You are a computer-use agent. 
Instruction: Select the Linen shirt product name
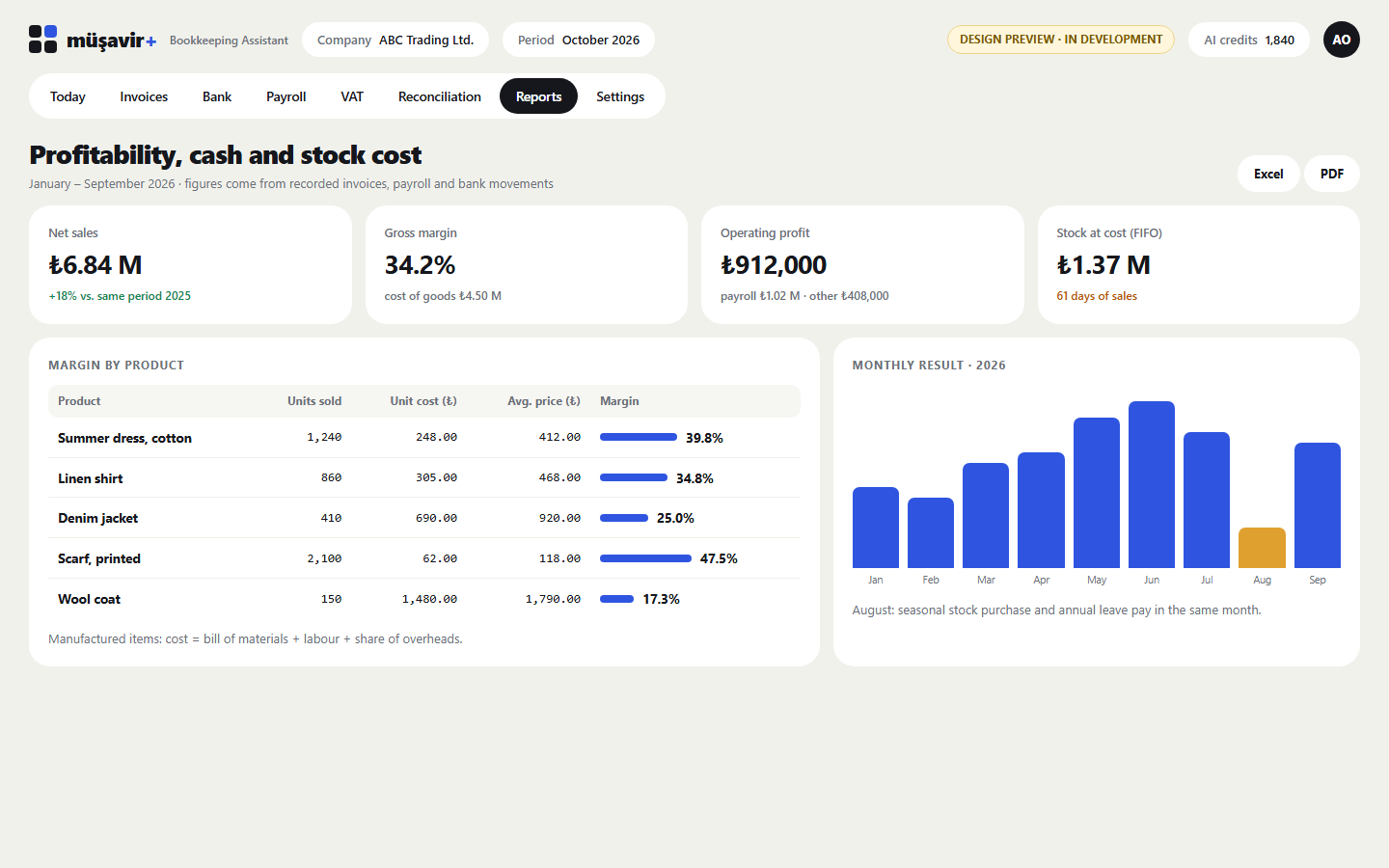(90, 478)
